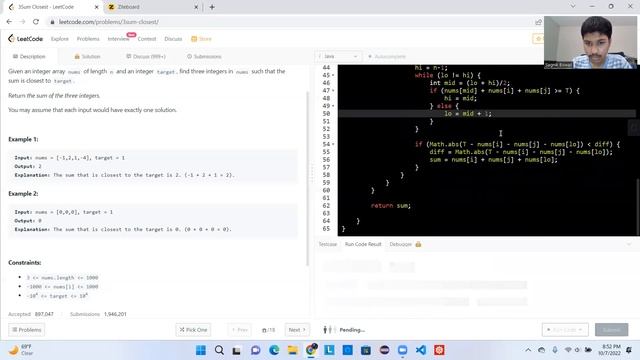Image resolution: width=640 pixels, height=360 pixels.
Task: Close the 3Sum Closest tab
Action: pyautogui.click(x=96, y=7)
